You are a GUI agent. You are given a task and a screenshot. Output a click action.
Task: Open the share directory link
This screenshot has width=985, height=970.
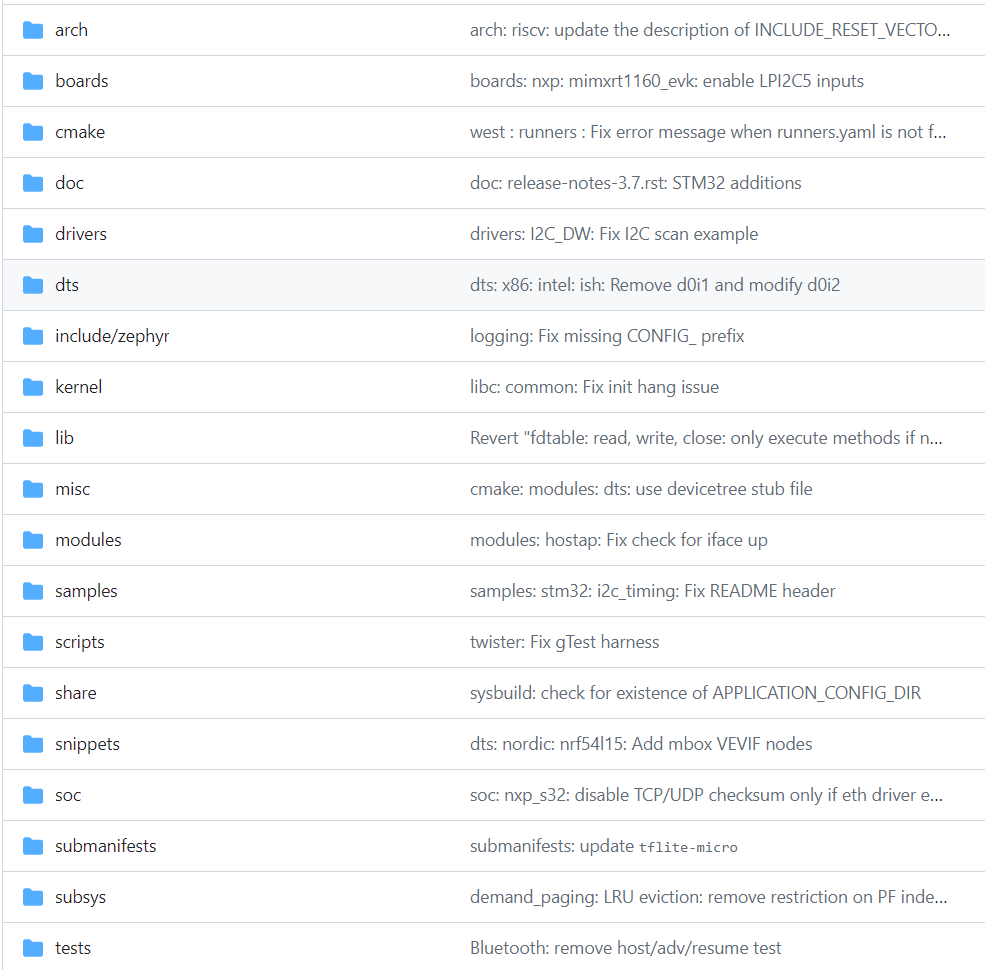point(76,693)
